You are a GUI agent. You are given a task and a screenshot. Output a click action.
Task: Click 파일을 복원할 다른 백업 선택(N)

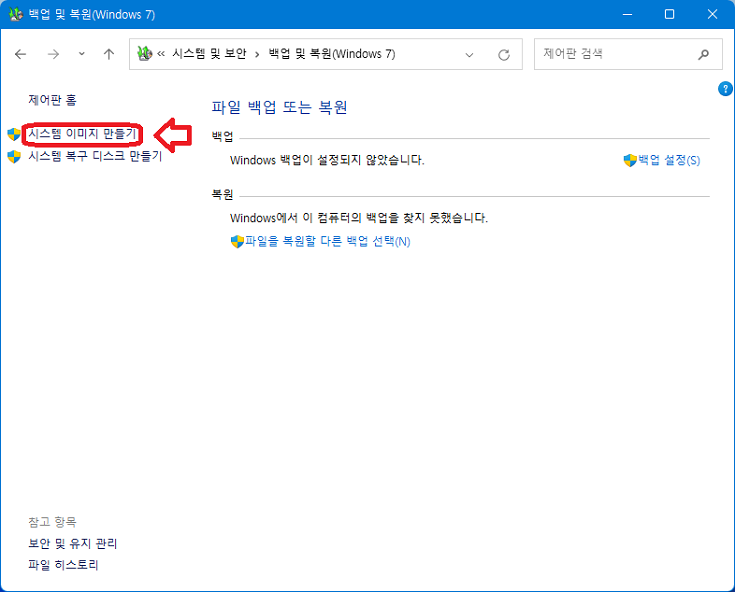coord(328,241)
